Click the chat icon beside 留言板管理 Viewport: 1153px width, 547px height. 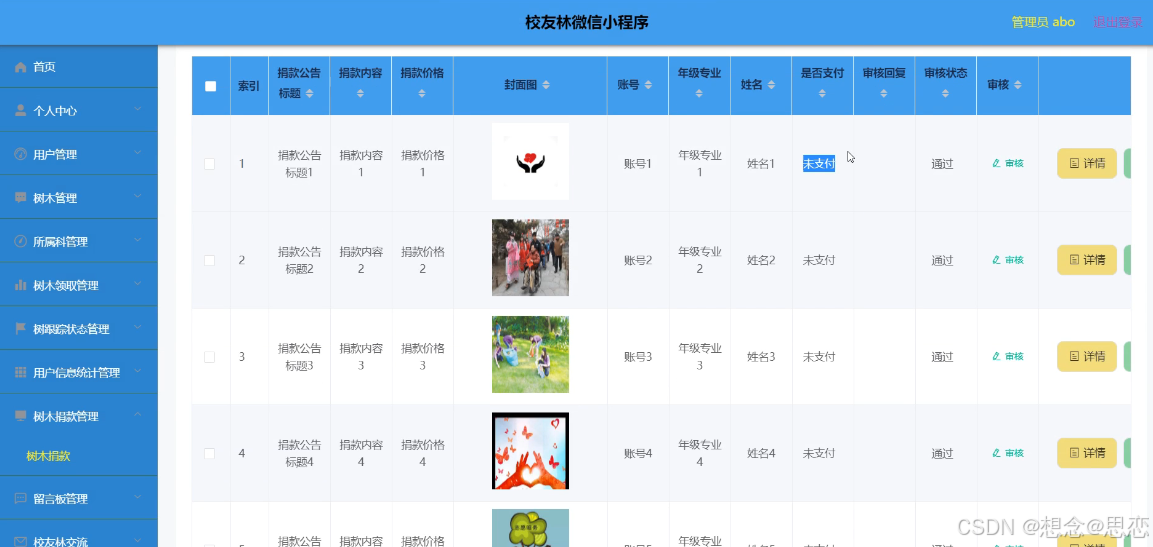pyautogui.click(x=21, y=498)
